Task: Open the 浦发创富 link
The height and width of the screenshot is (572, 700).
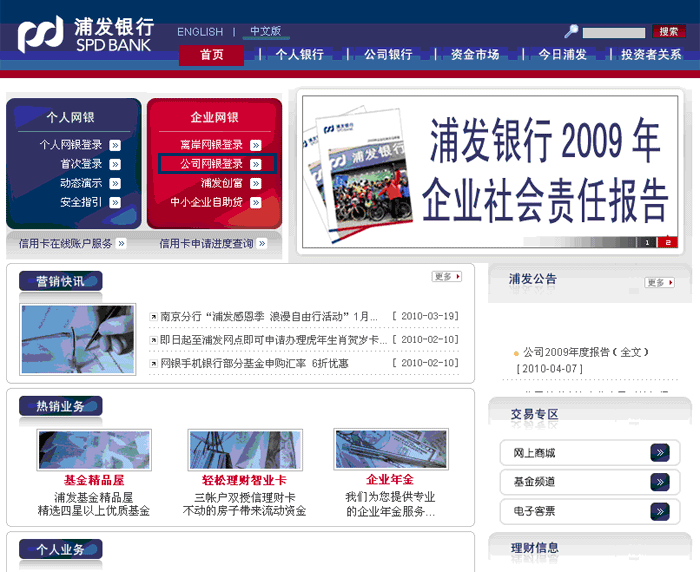Action: [222, 183]
